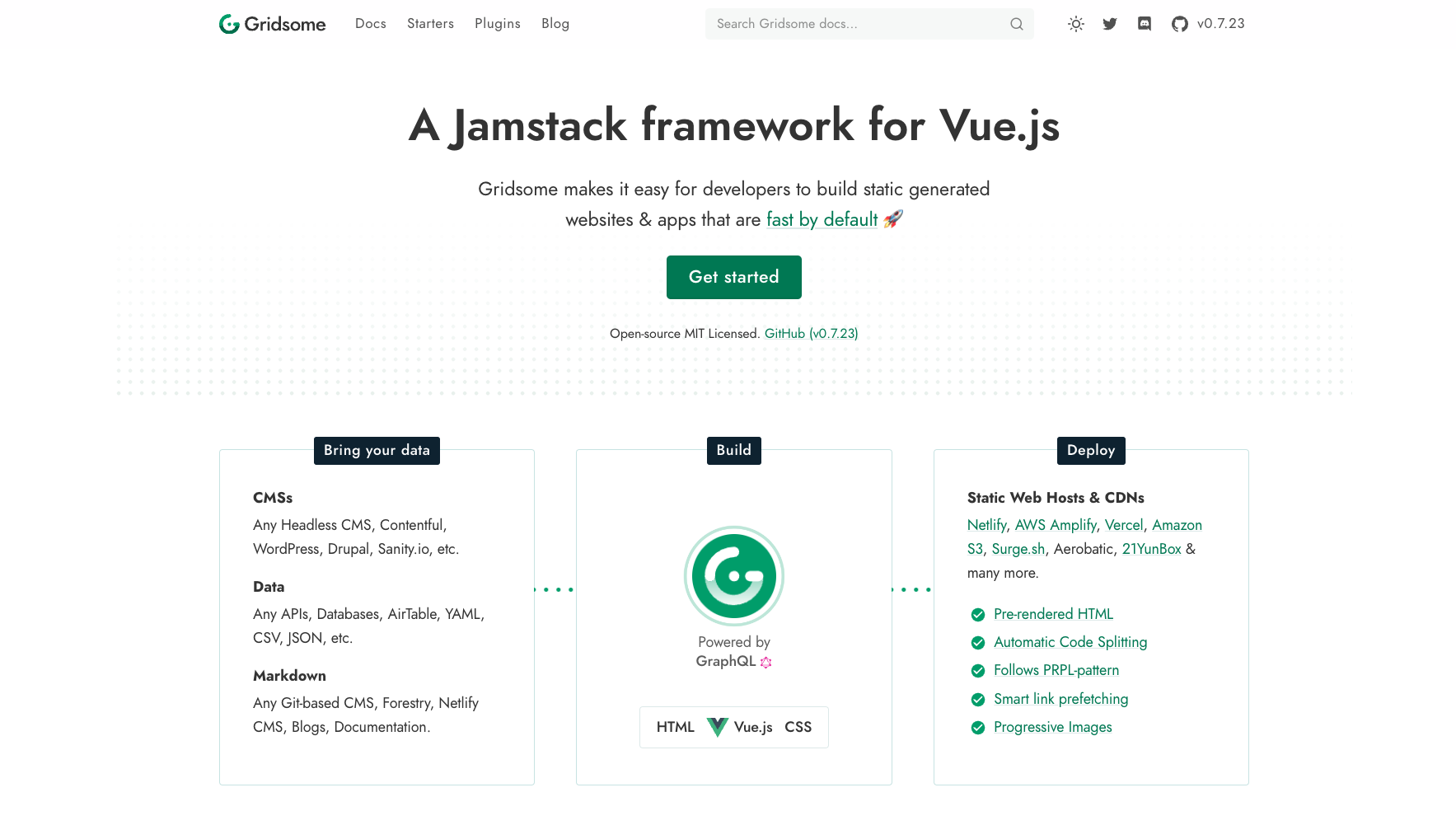Open the 21YunBox link

1152,549
